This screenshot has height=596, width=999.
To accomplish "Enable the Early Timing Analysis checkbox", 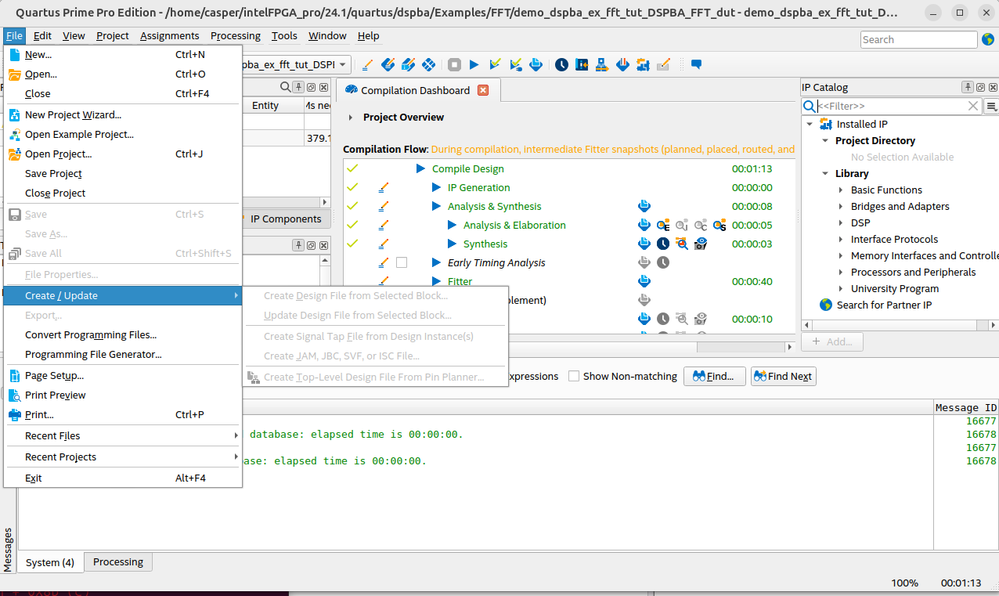I will tap(402, 263).
